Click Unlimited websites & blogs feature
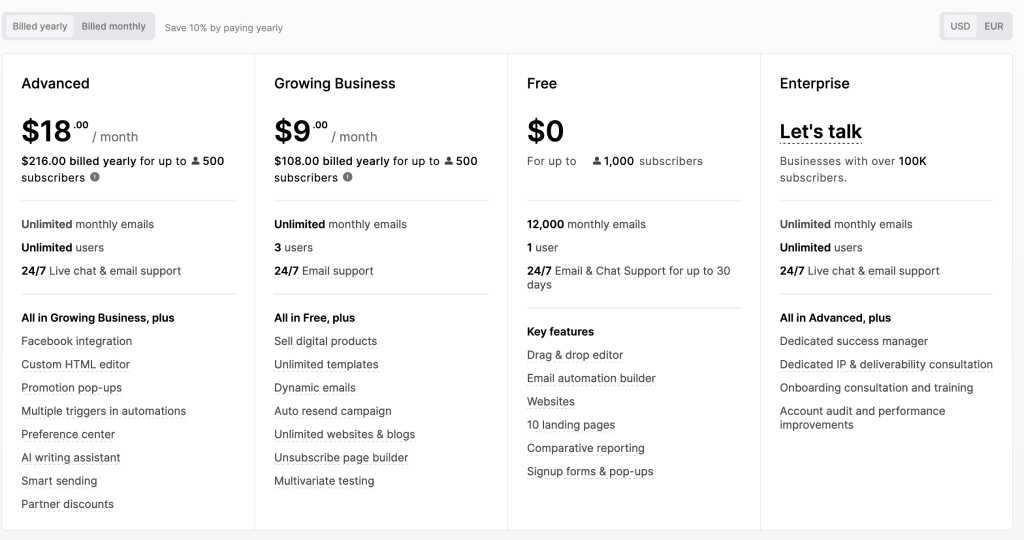 (344, 434)
